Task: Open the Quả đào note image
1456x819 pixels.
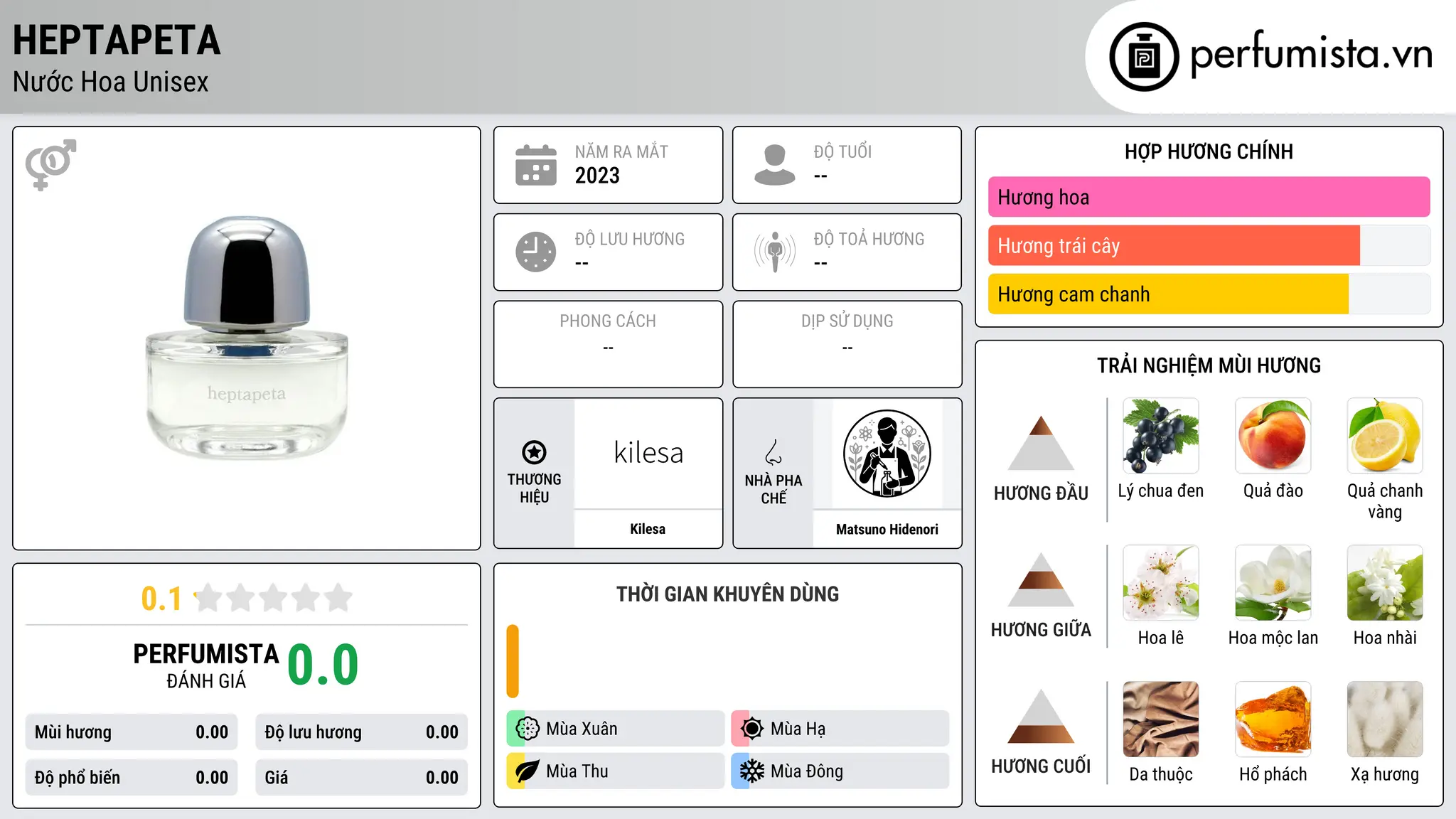Action: pos(1273,436)
